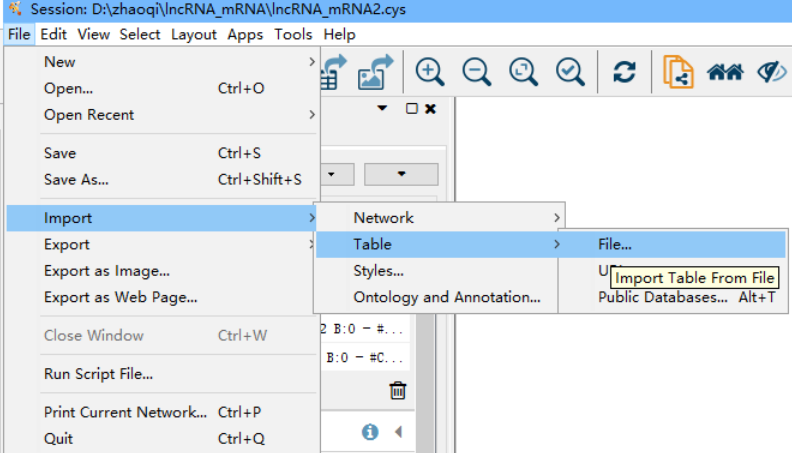Viewport: 792px width, 453px height.
Task: Click the refresh arrows toolbar icon
Action: [x=625, y=72]
